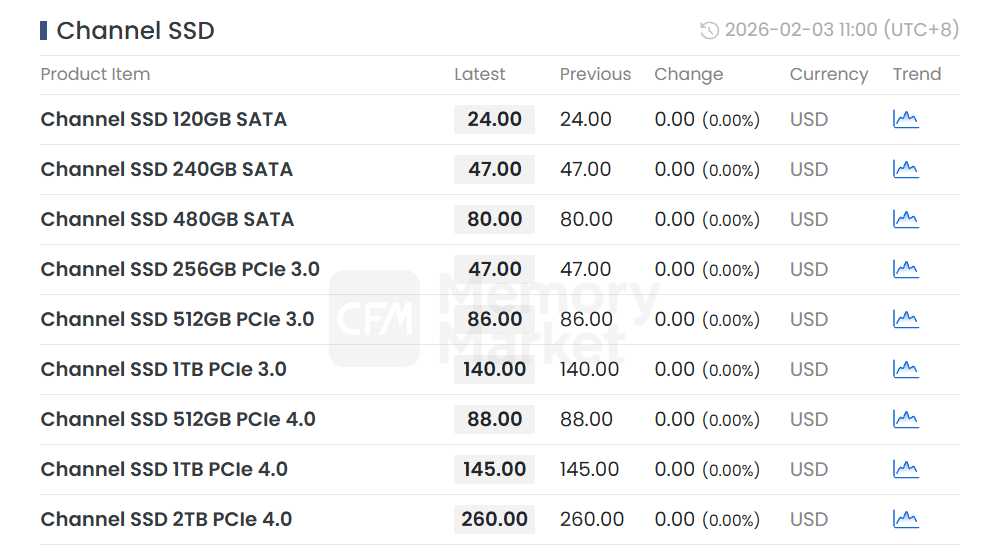Image resolution: width=1005 pixels, height=560 pixels.
Task: Click the 2026-02-03 11:00 update timestamp
Action: click(x=841, y=31)
